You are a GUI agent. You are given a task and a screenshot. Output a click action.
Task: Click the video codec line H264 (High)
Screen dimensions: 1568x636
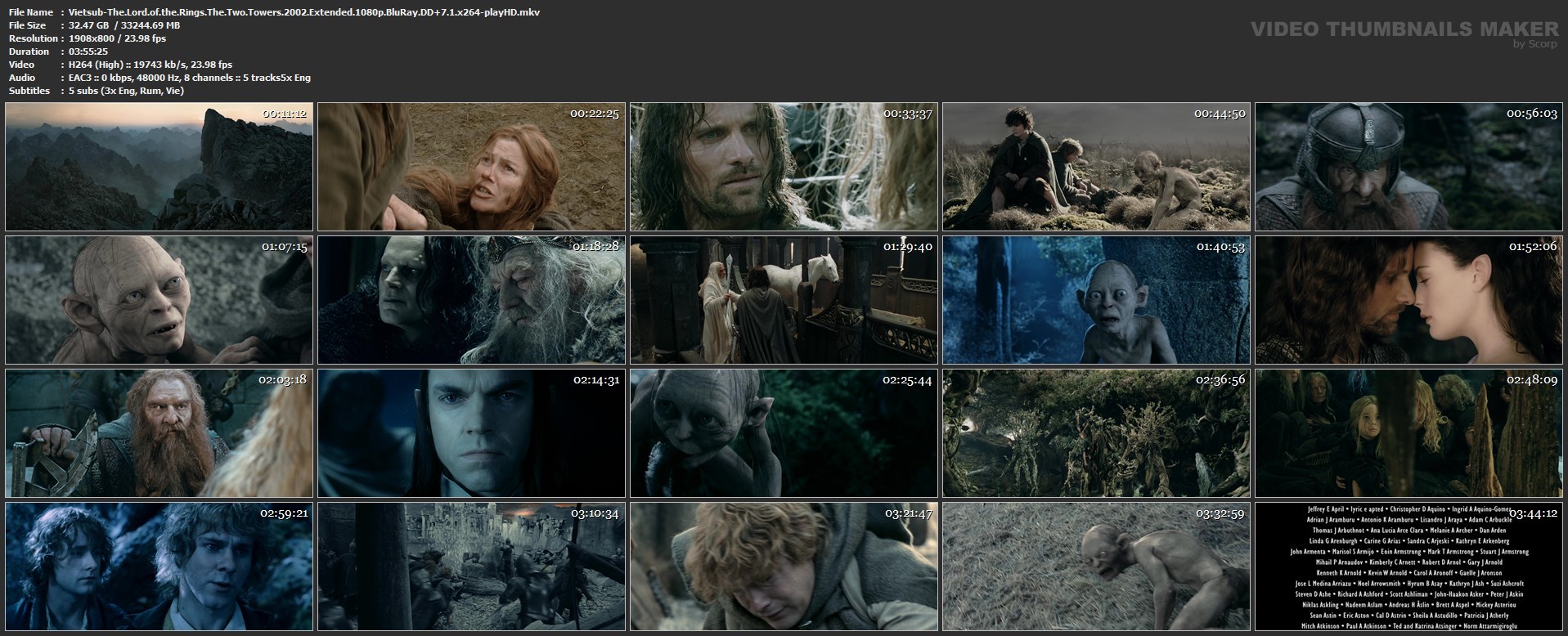[151, 65]
